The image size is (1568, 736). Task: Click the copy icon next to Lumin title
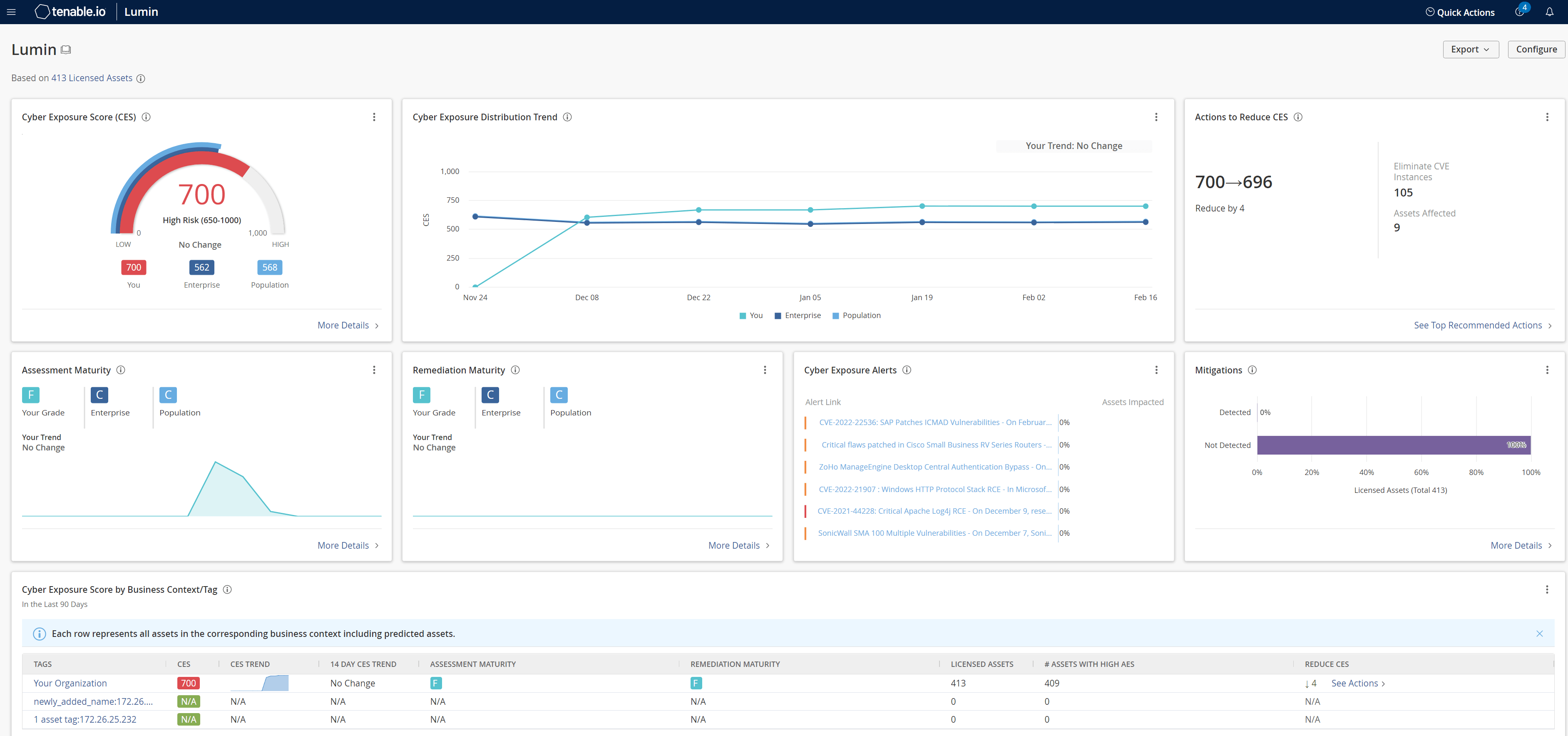[66, 49]
